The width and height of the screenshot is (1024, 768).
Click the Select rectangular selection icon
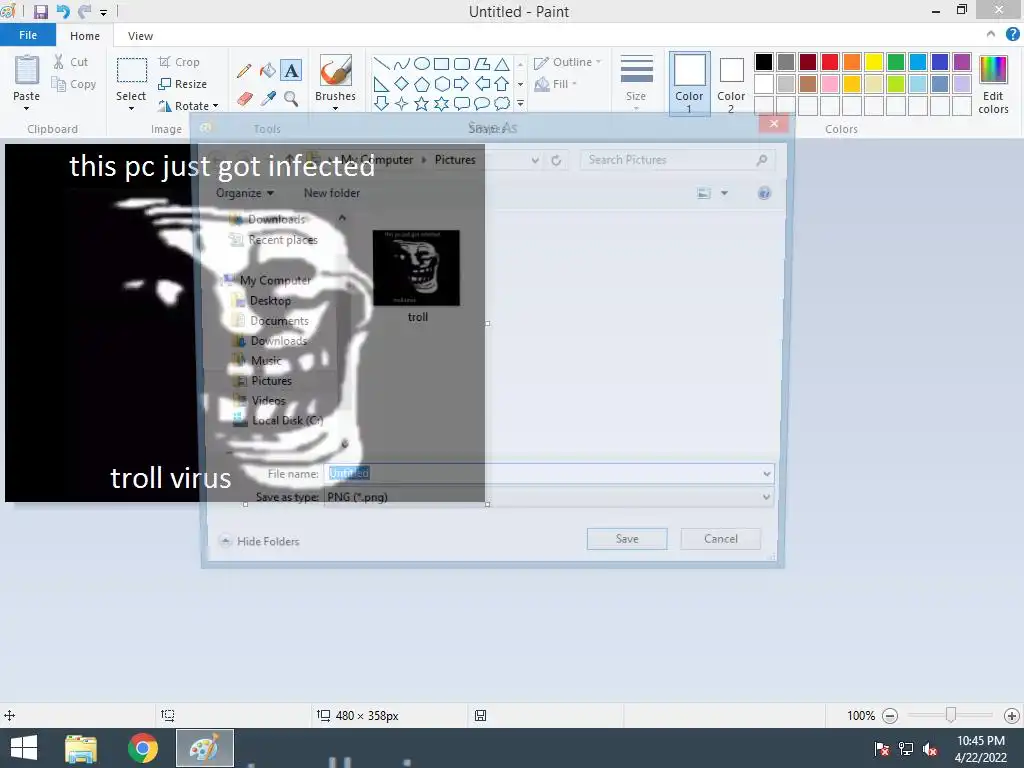[x=131, y=70]
